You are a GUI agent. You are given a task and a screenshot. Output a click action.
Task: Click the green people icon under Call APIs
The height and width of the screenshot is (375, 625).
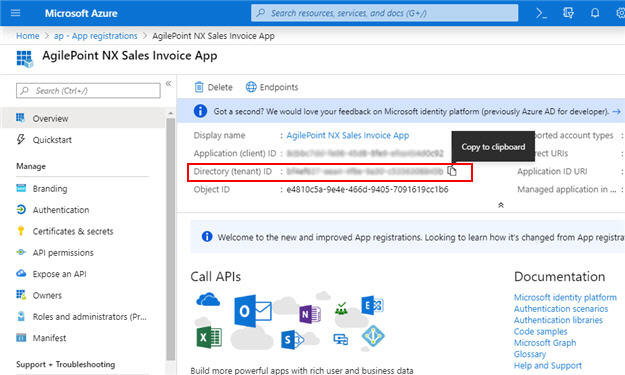click(341, 308)
